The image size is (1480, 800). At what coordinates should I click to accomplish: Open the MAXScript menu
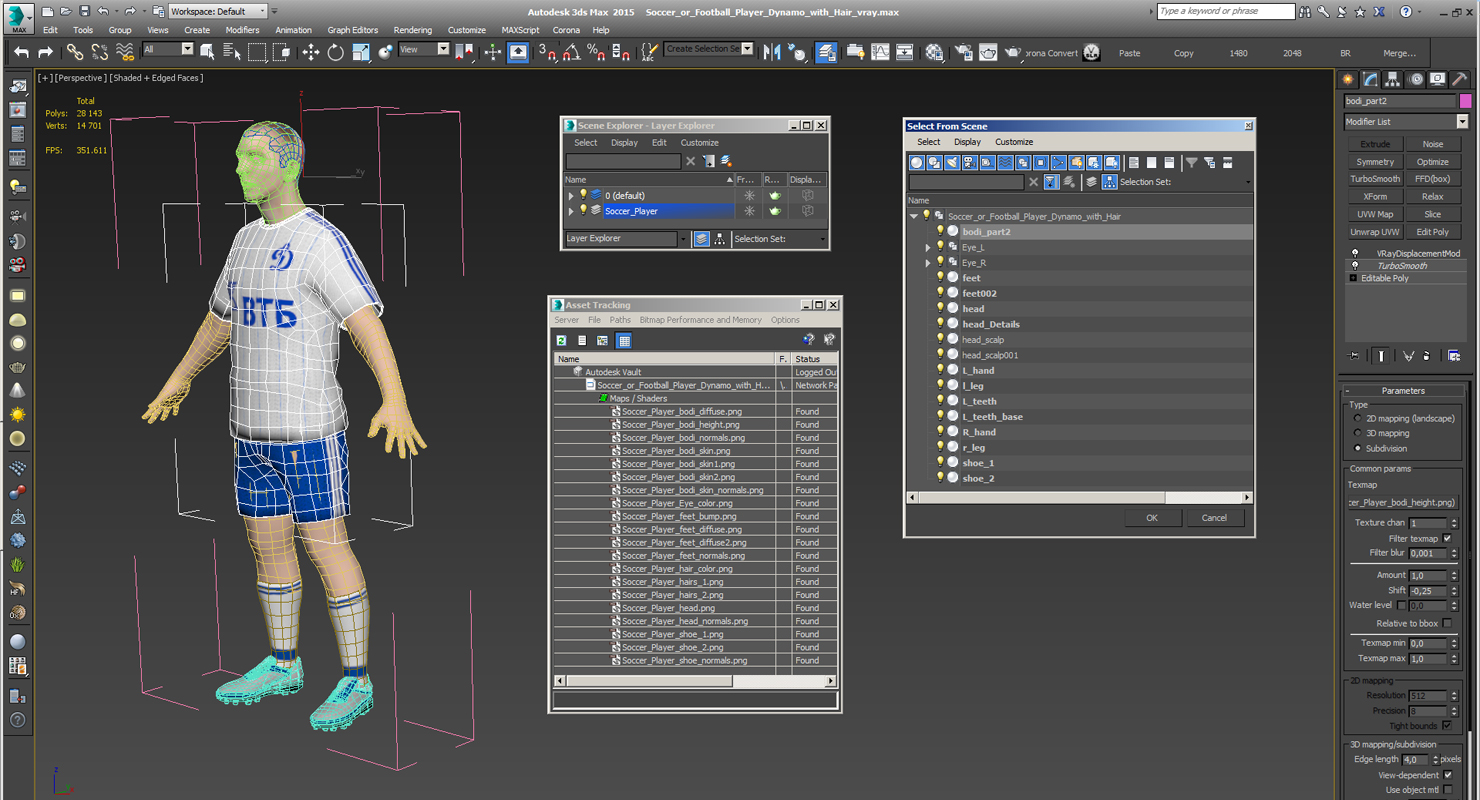520,30
